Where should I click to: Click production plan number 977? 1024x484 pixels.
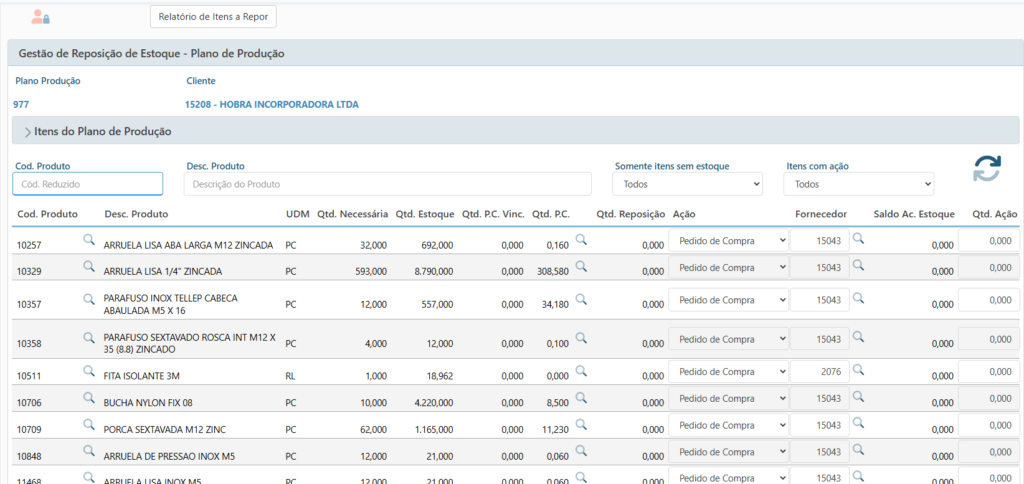pos(22,104)
